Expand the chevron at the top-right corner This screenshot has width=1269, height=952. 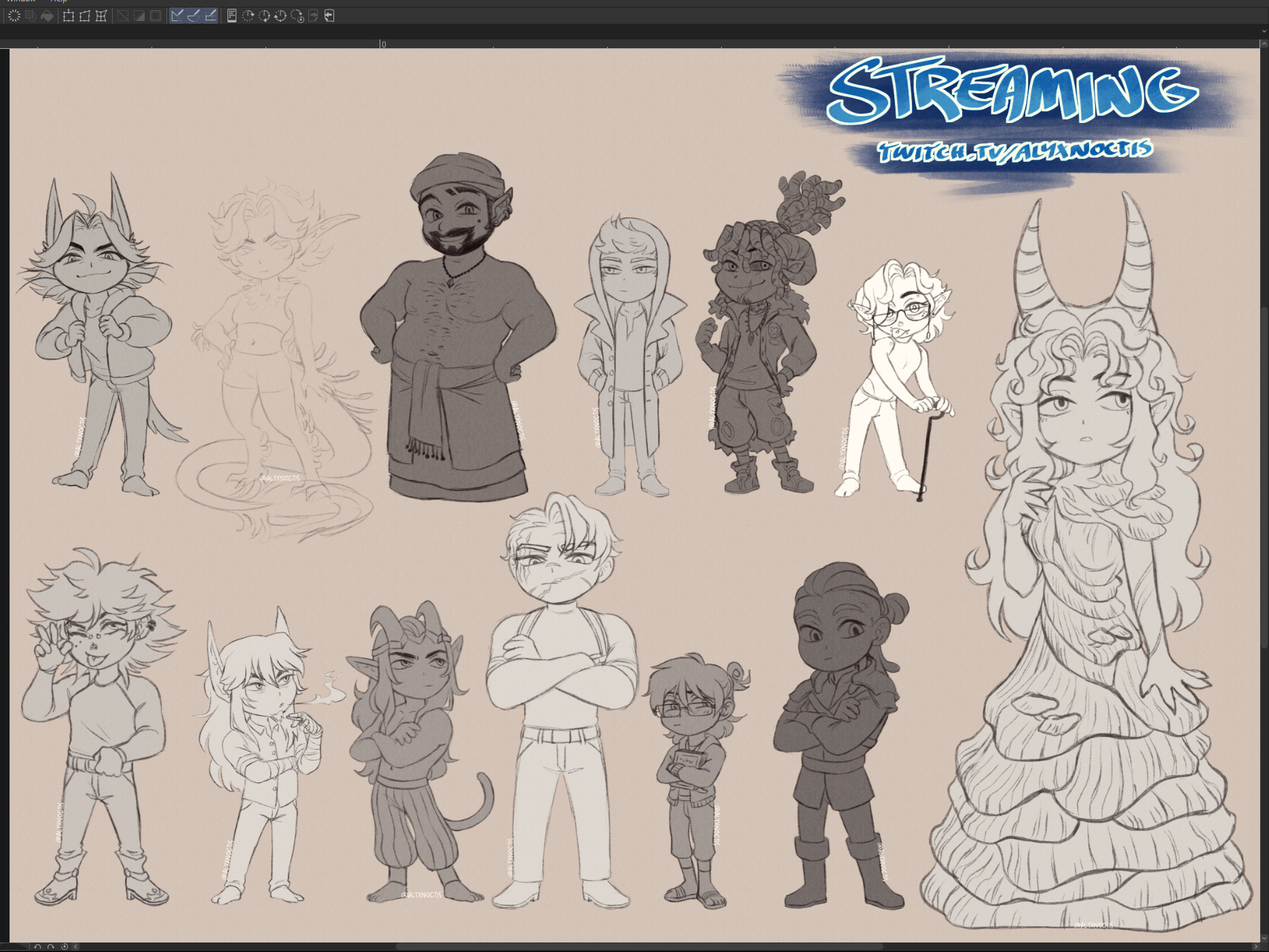1264,31
